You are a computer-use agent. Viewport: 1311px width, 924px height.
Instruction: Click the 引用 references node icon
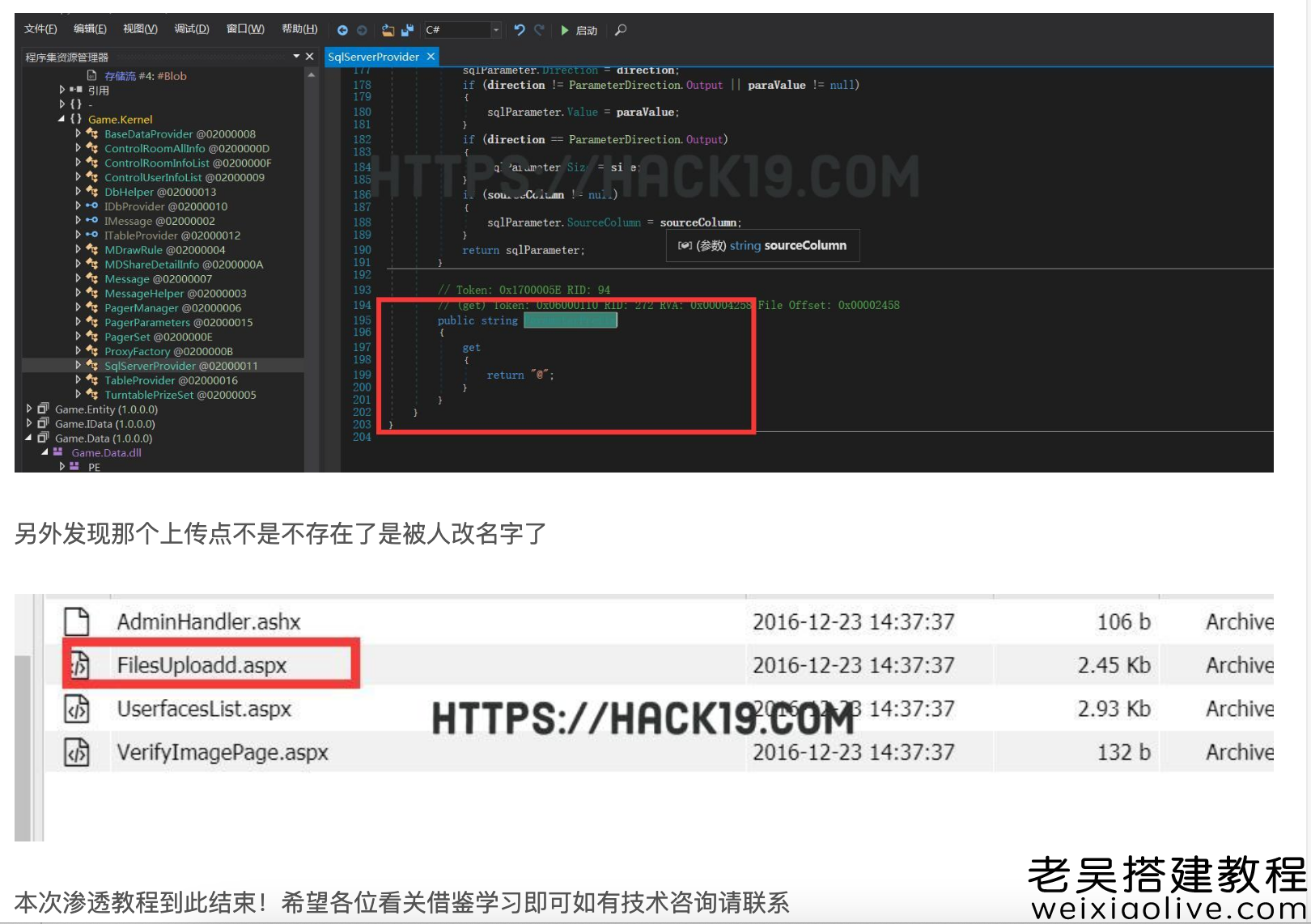click(x=76, y=90)
